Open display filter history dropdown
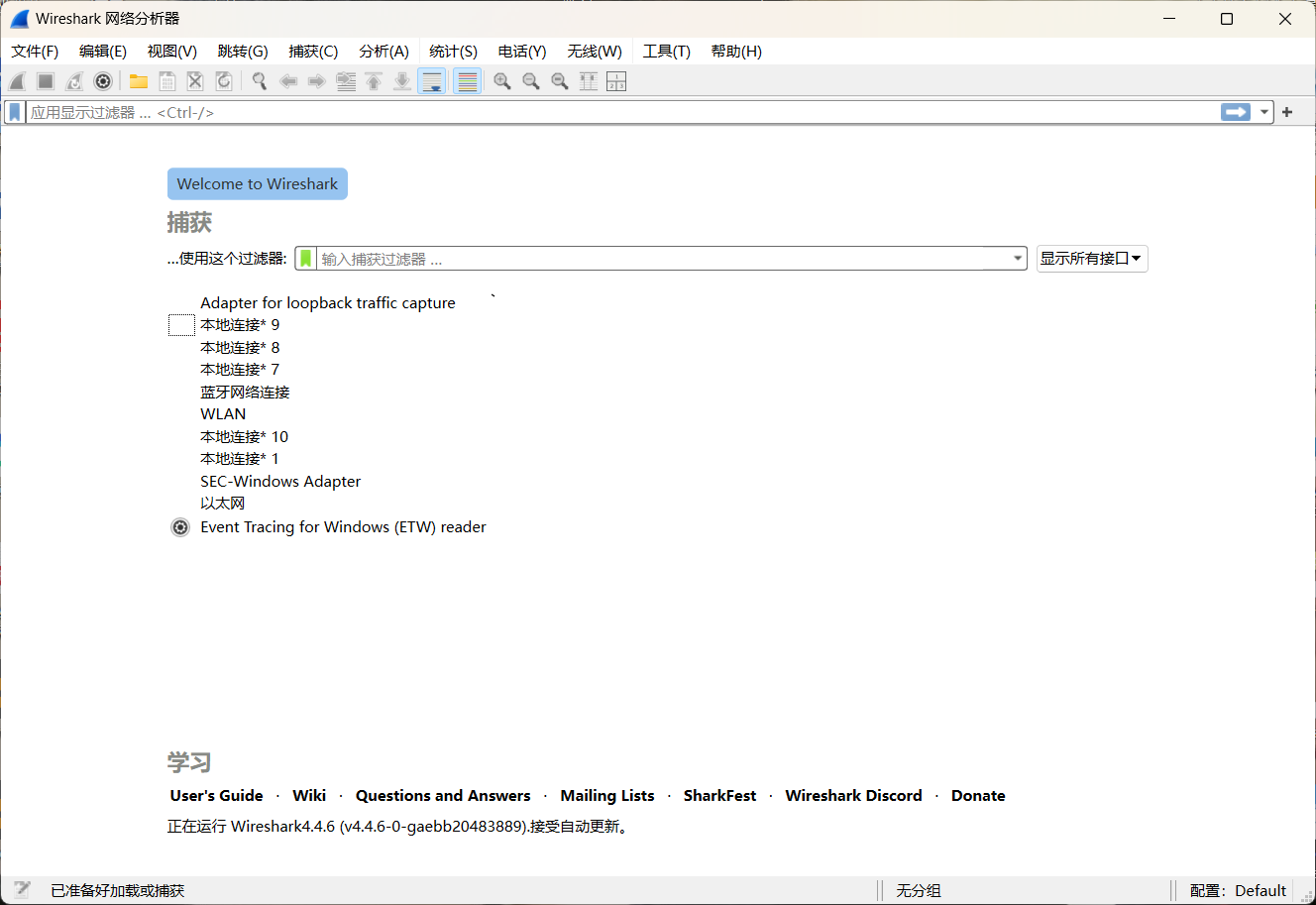1316x905 pixels. click(x=1264, y=112)
